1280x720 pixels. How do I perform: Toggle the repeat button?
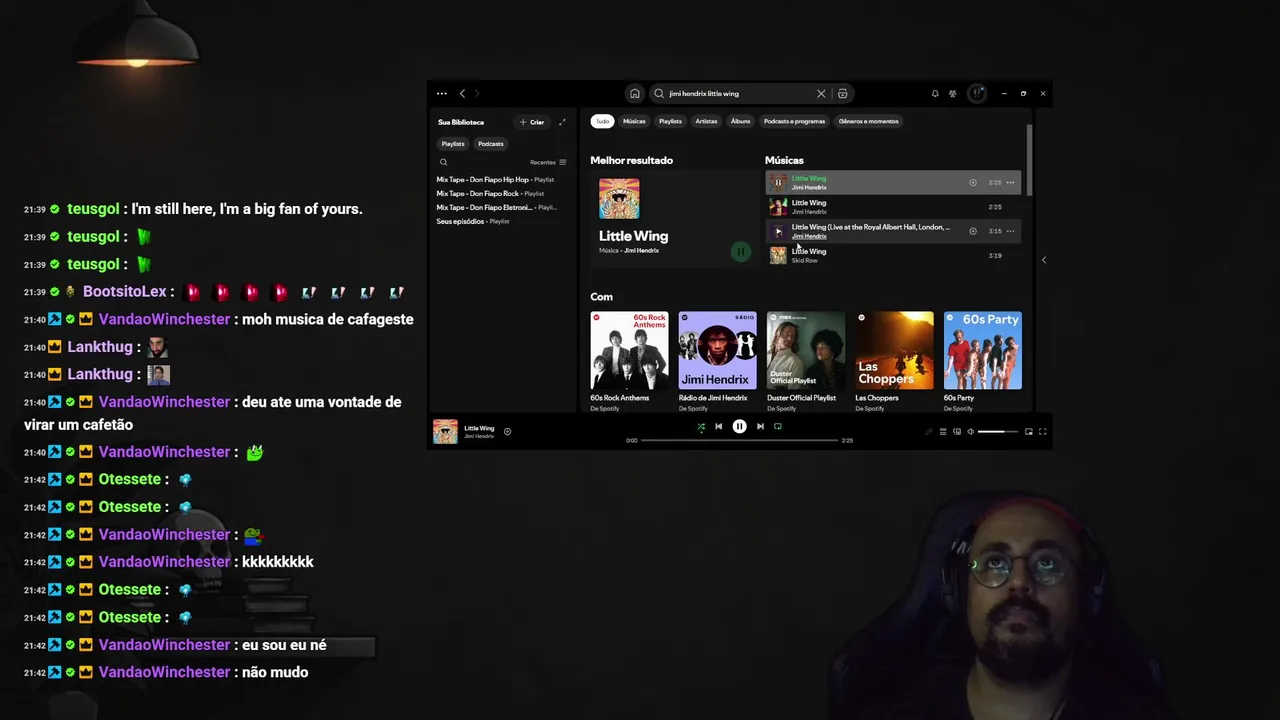click(777, 426)
